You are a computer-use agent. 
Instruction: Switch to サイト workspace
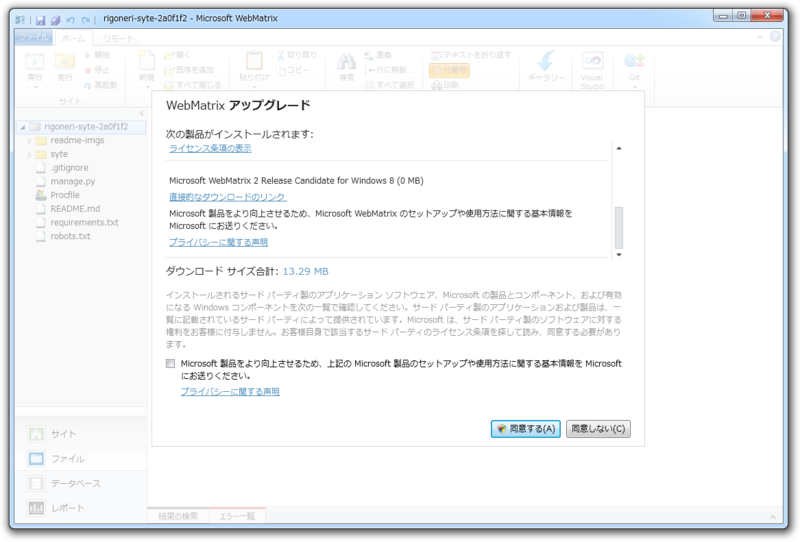pyautogui.click(x=63, y=434)
